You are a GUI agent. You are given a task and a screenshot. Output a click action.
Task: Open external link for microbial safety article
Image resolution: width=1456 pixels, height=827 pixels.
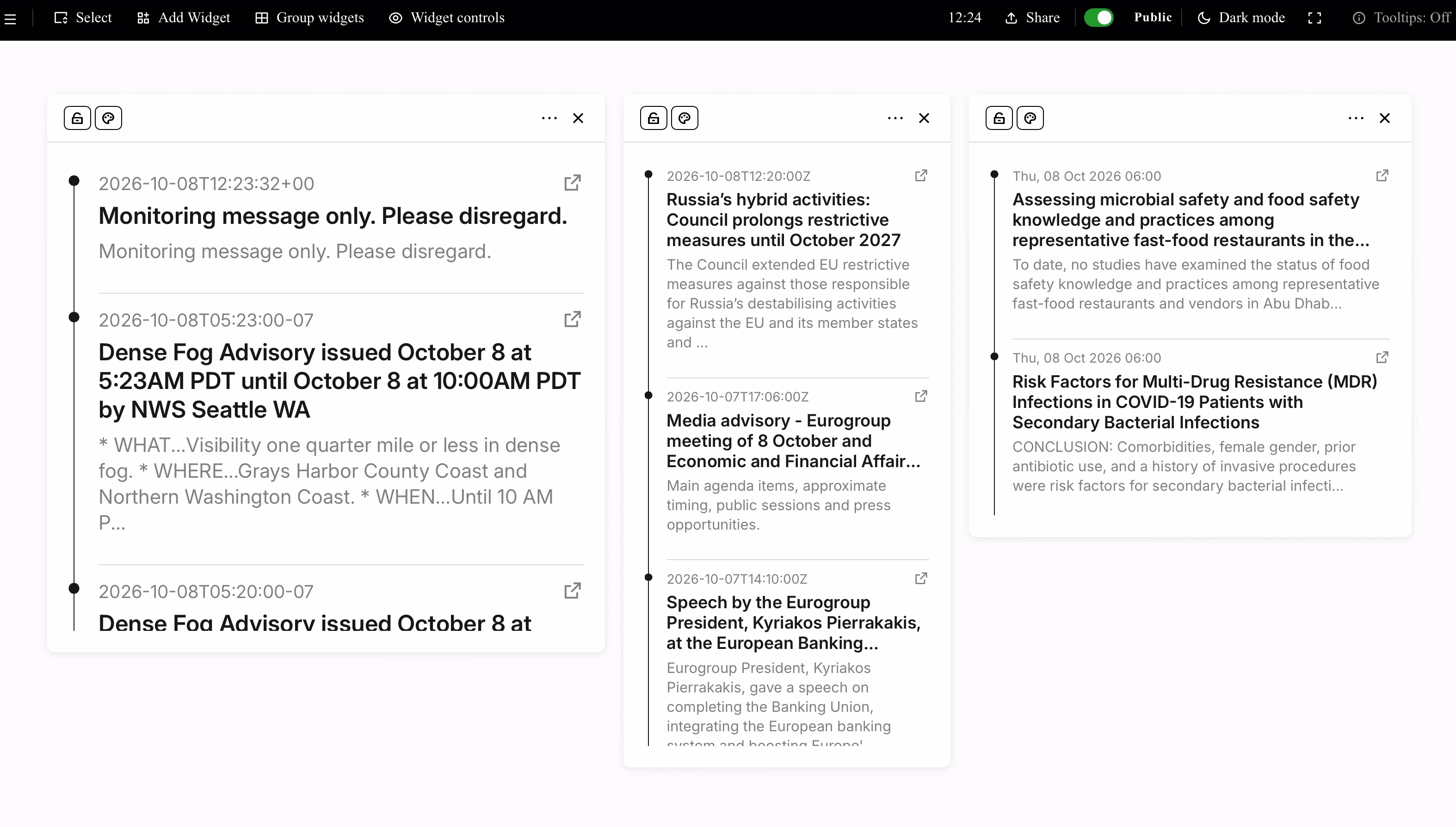pos(1382,175)
